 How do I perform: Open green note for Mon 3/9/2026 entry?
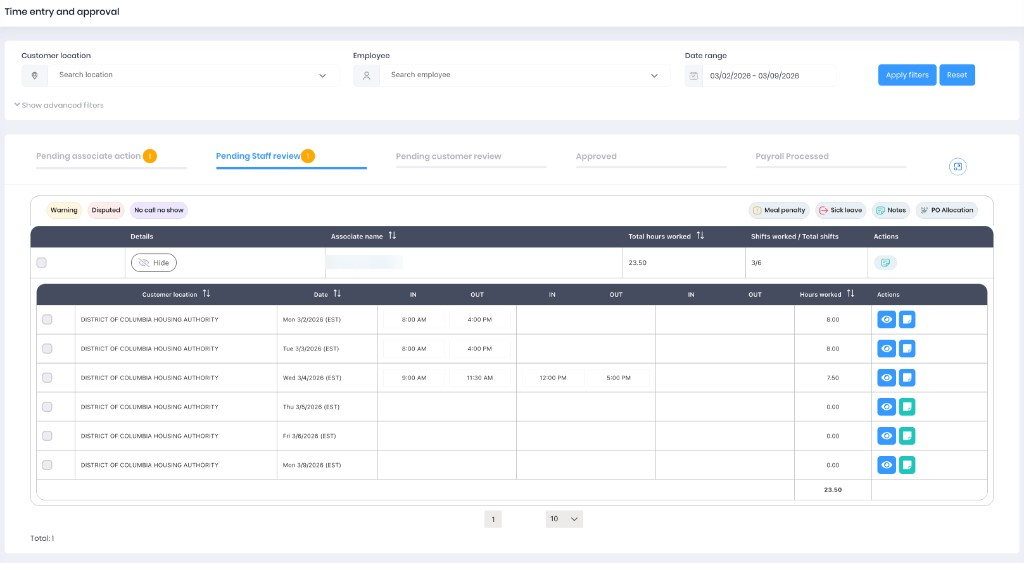(x=906, y=465)
